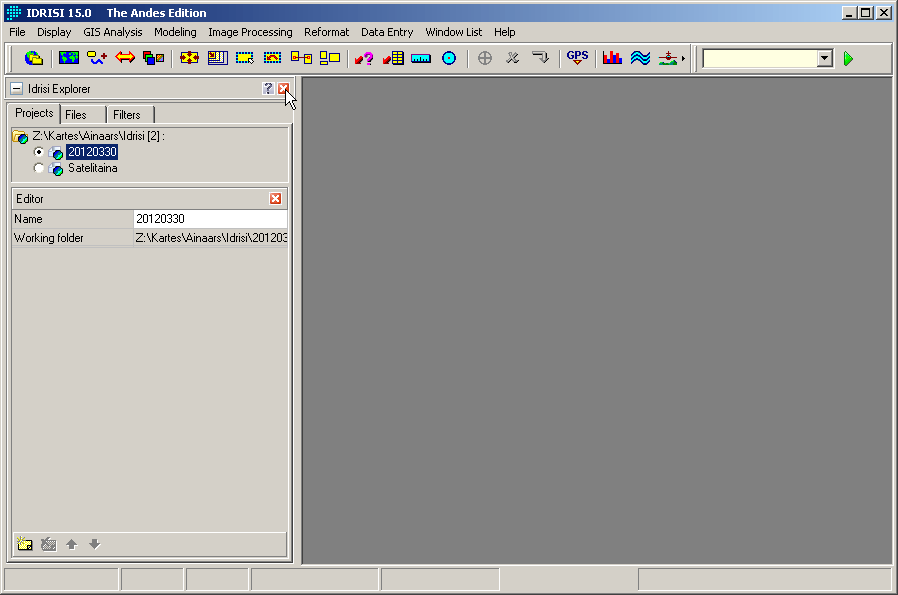This screenshot has height=595, width=898.
Task: Select the ruler measure length tool
Action: point(421,58)
